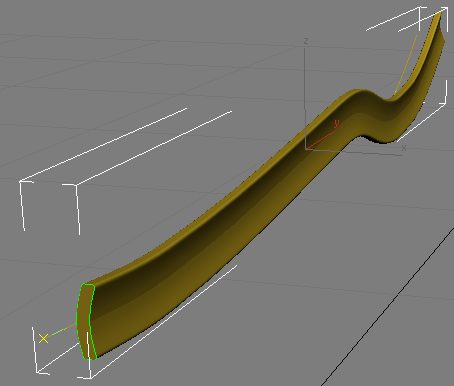Click the red y axis label

(x=336, y=123)
